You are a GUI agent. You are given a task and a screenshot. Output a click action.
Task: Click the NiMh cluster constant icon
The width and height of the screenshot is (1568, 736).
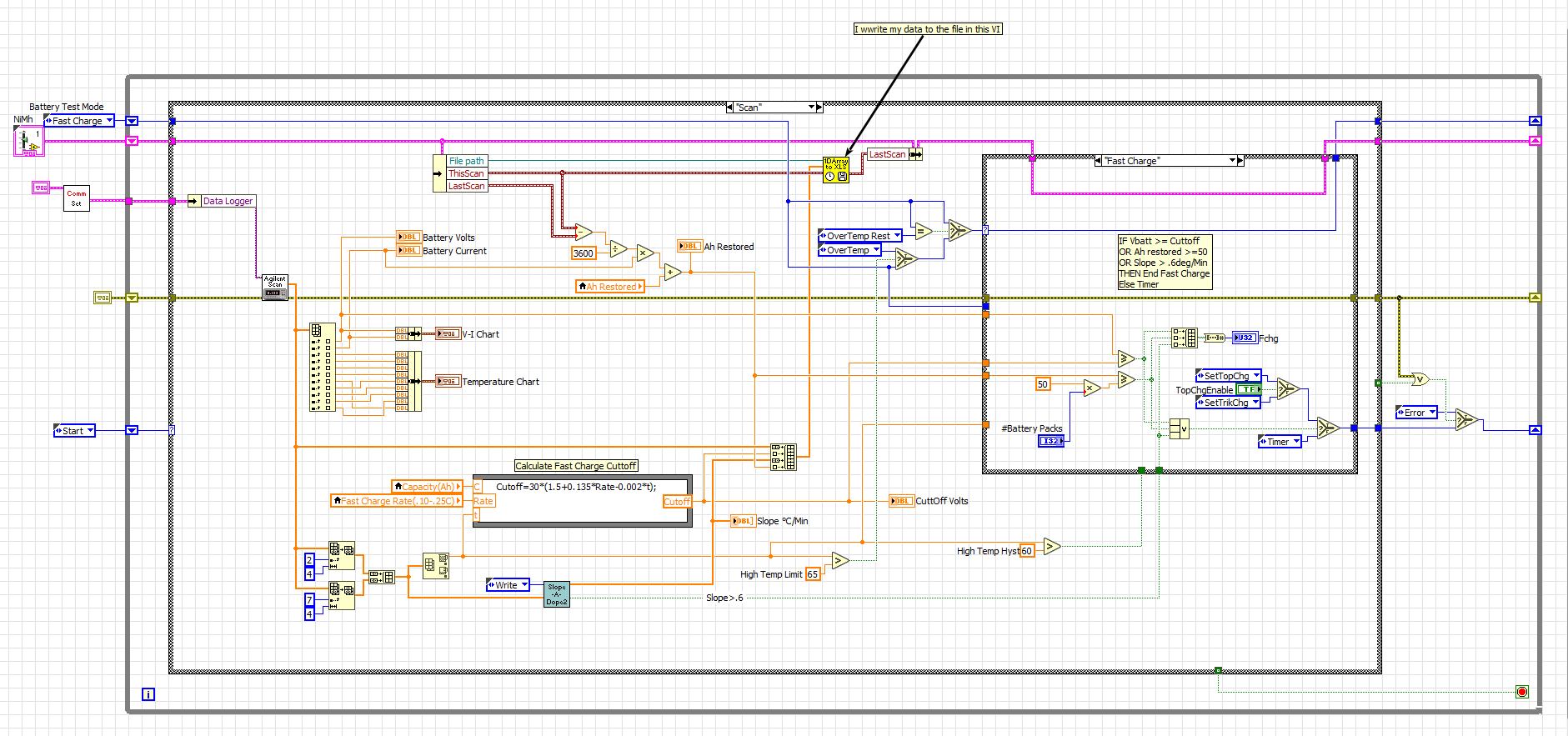click(28, 140)
